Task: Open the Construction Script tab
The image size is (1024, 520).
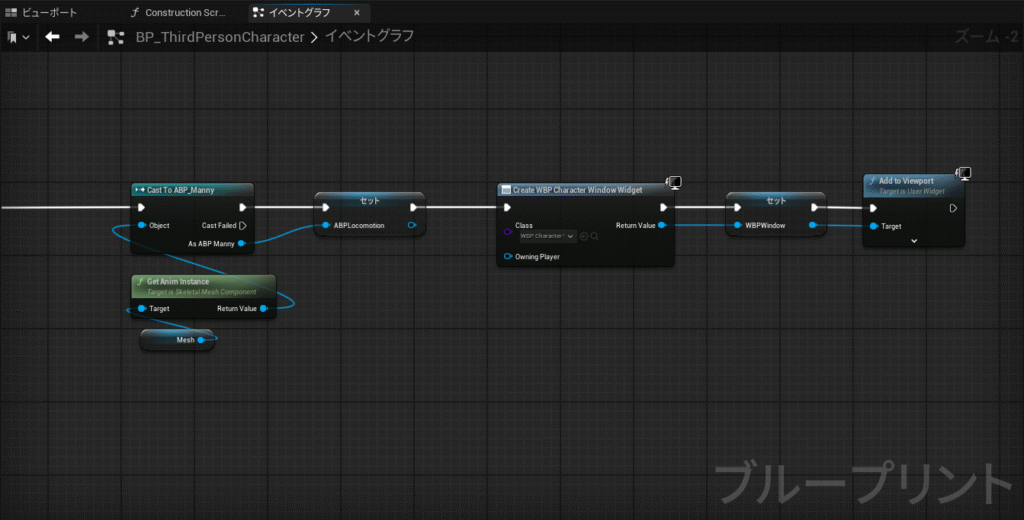Action: coord(178,12)
